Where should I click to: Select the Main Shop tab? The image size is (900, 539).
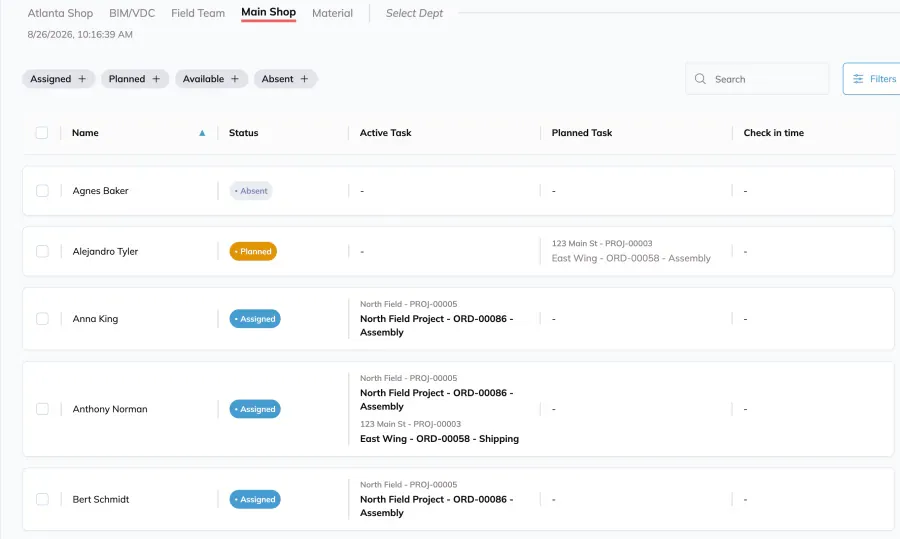pyautogui.click(x=269, y=13)
